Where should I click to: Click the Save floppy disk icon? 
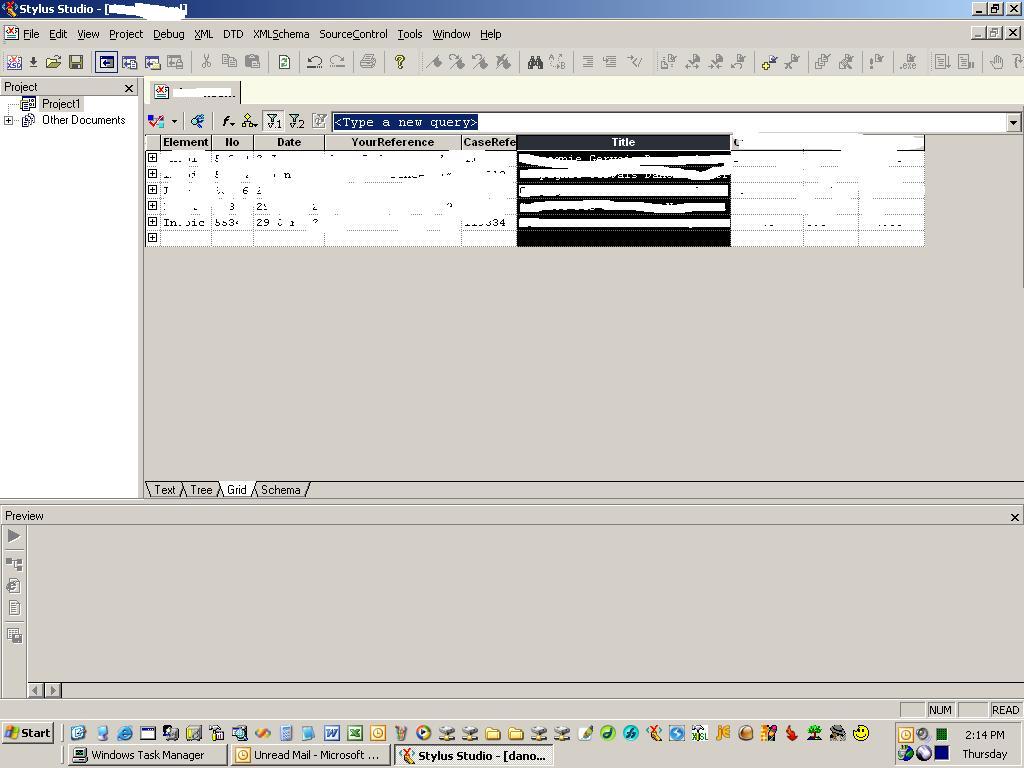tap(76, 62)
